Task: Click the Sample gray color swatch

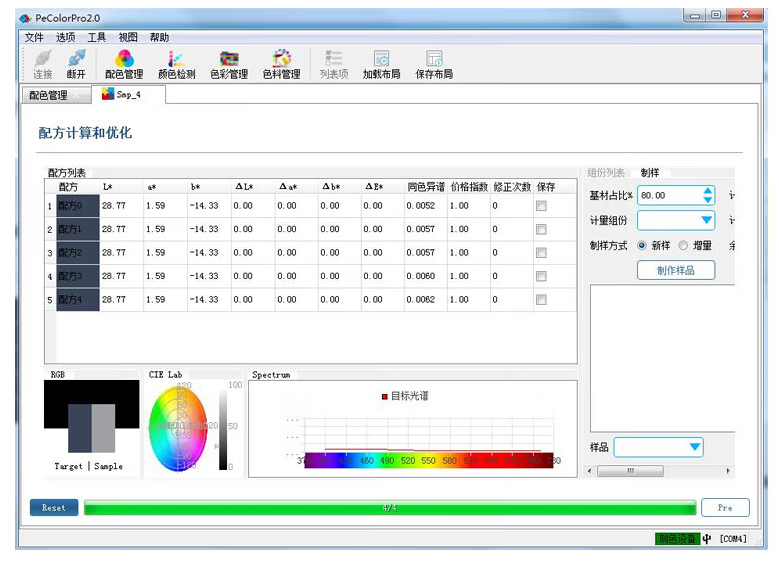Action: pos(103,428)
